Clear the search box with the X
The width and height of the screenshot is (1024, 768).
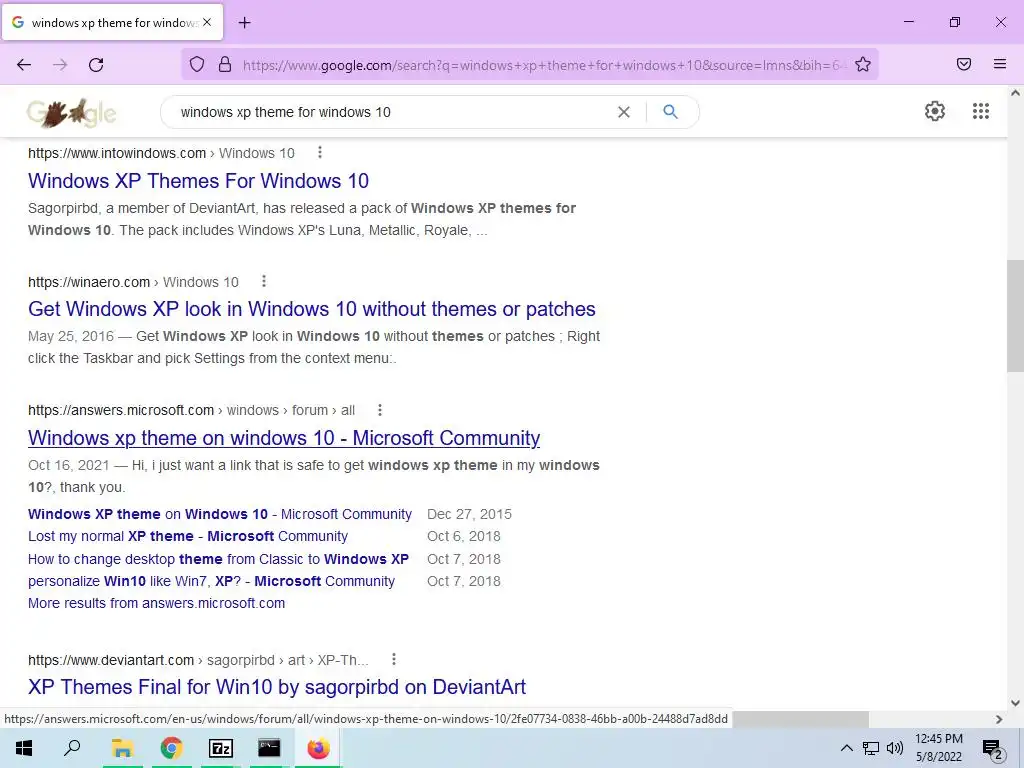pos(624,112)
